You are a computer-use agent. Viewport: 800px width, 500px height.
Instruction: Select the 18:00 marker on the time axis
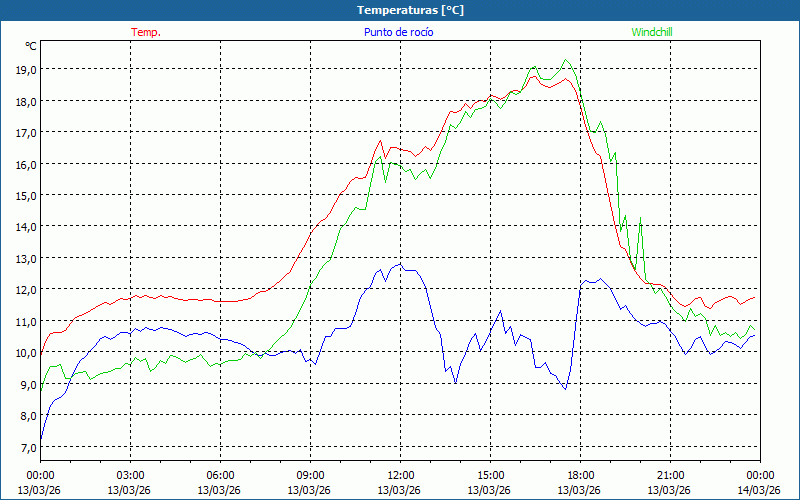(x=580, y=475)
